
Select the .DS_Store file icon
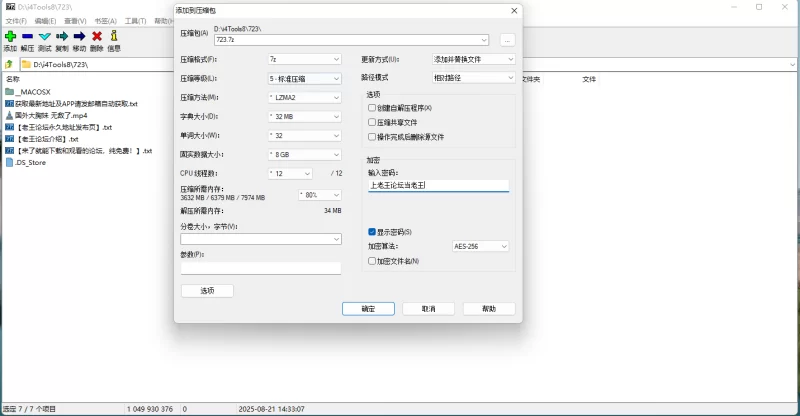click(9, 162)
